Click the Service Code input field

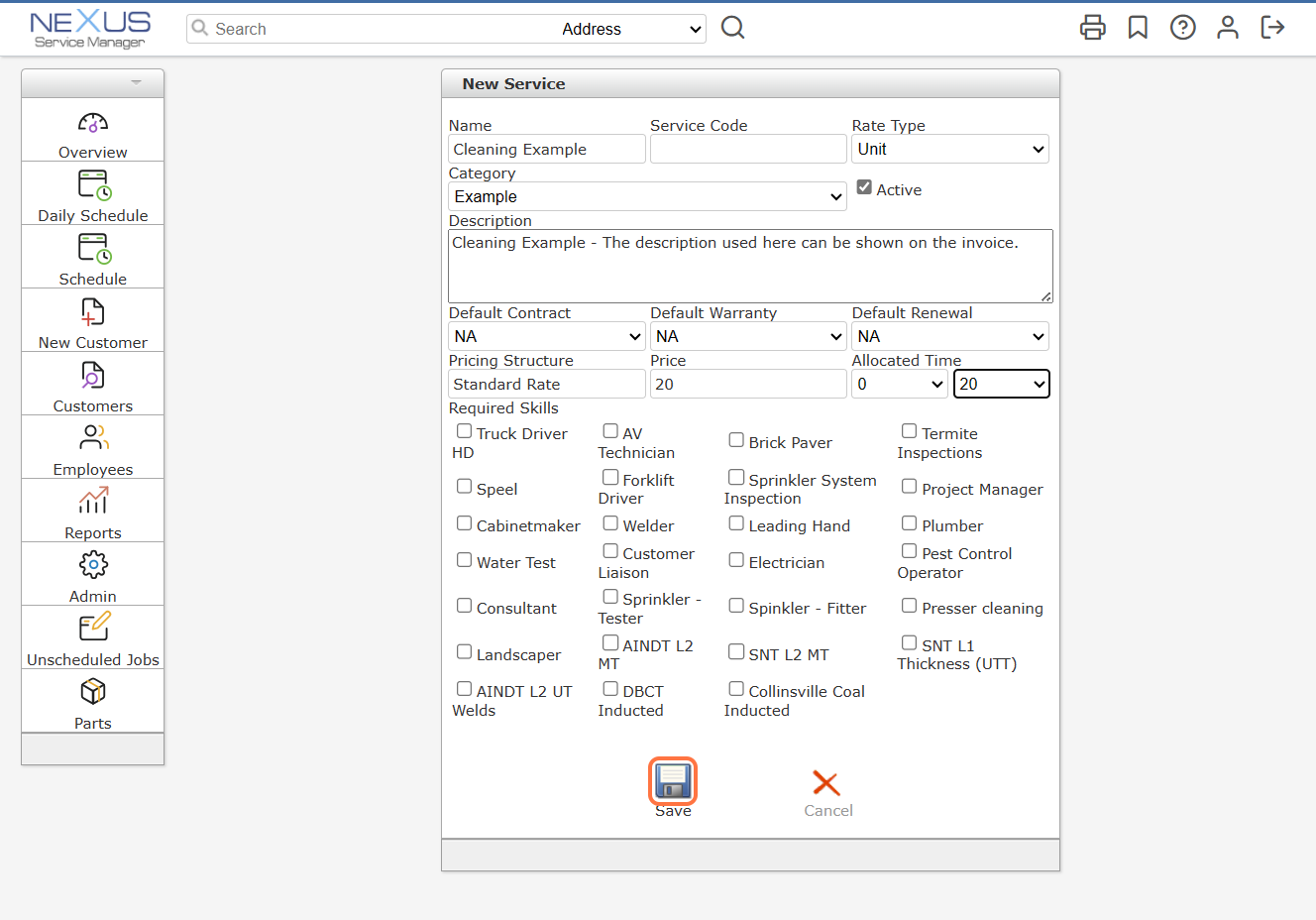tap(748, 149)
